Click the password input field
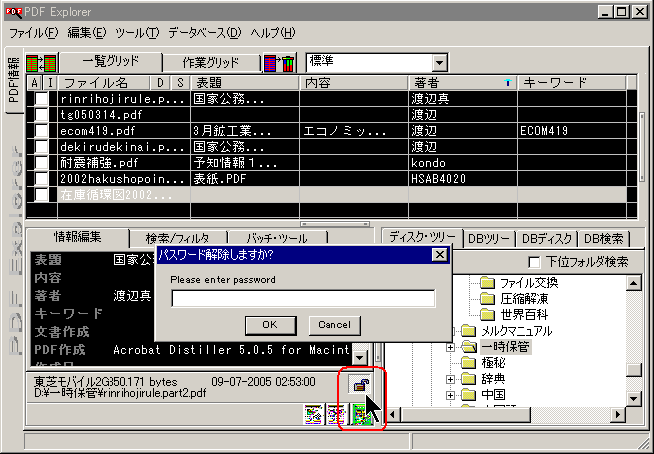The height and width of the screenshot is (454, 654). click(x=303, y=298)
